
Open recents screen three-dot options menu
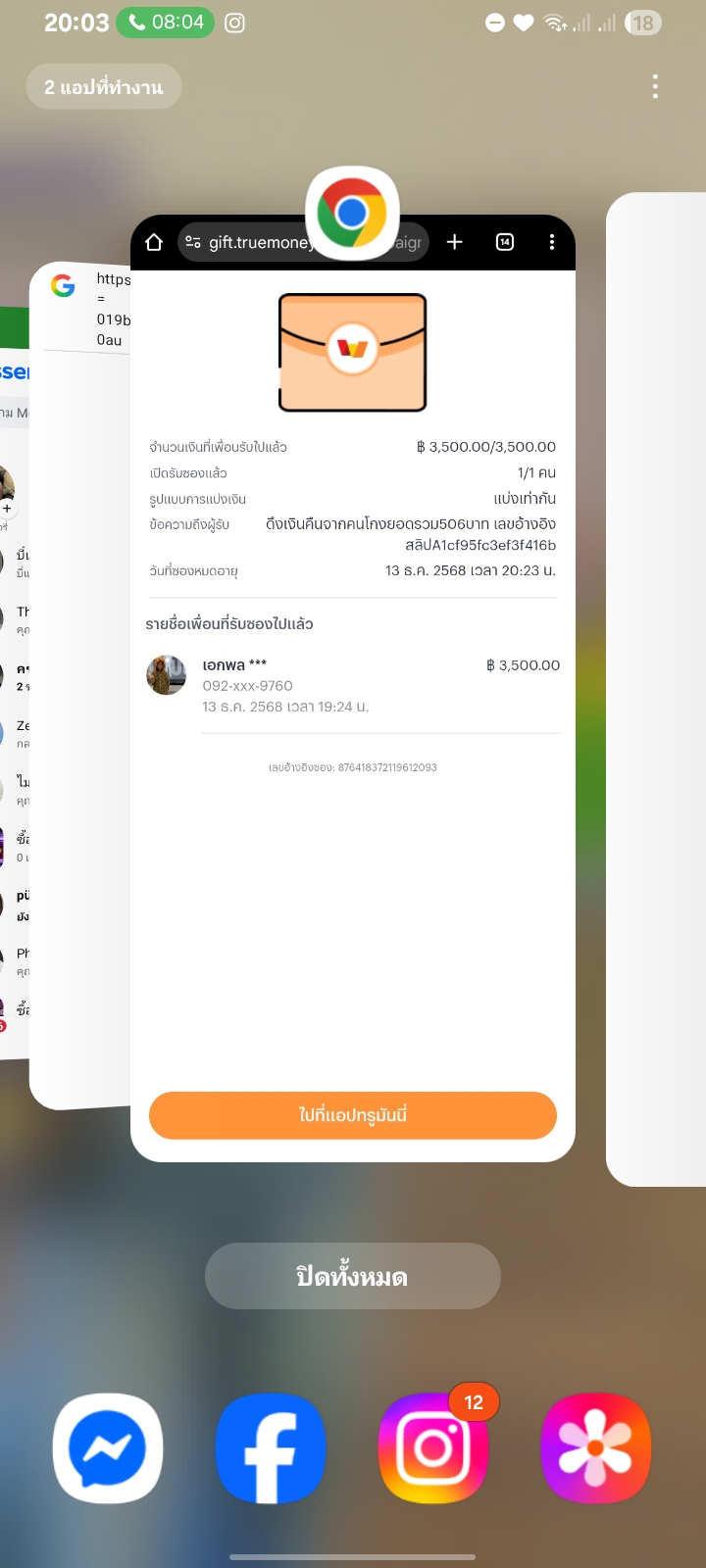pyautogui.click(x=655, y=86)
